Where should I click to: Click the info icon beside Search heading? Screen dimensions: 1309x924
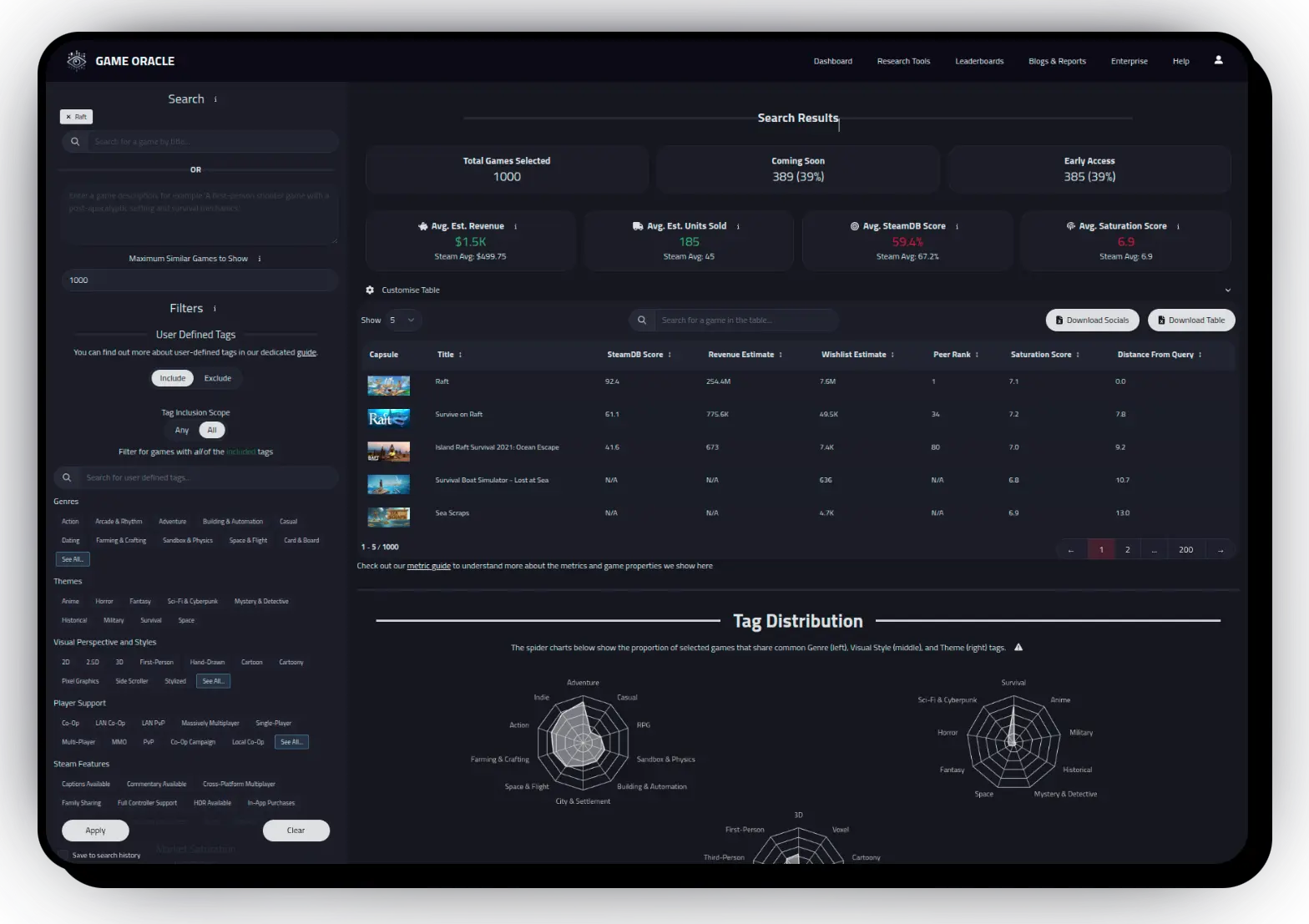pos(215,99)
